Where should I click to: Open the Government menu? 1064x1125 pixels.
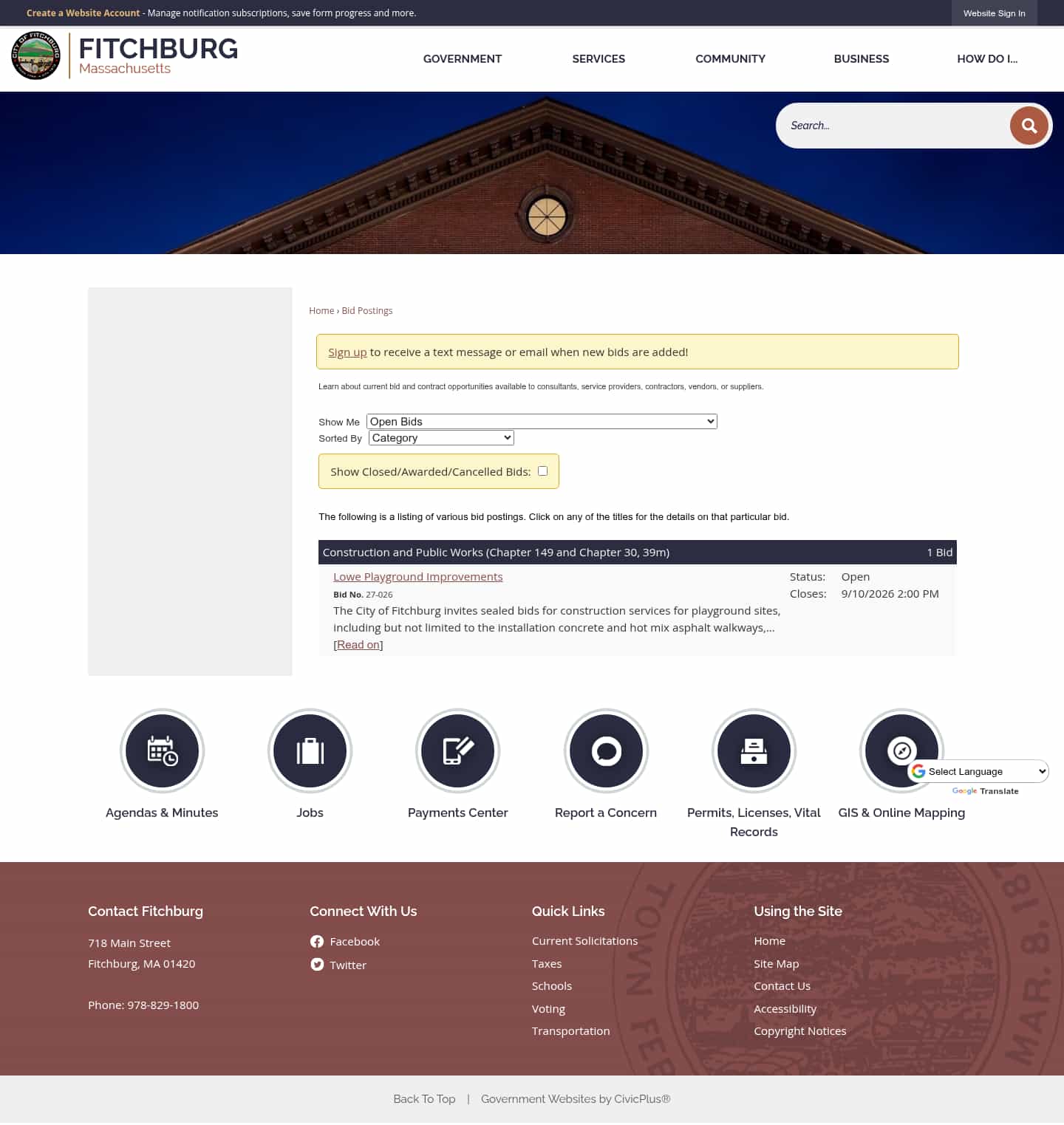(463, 59)
